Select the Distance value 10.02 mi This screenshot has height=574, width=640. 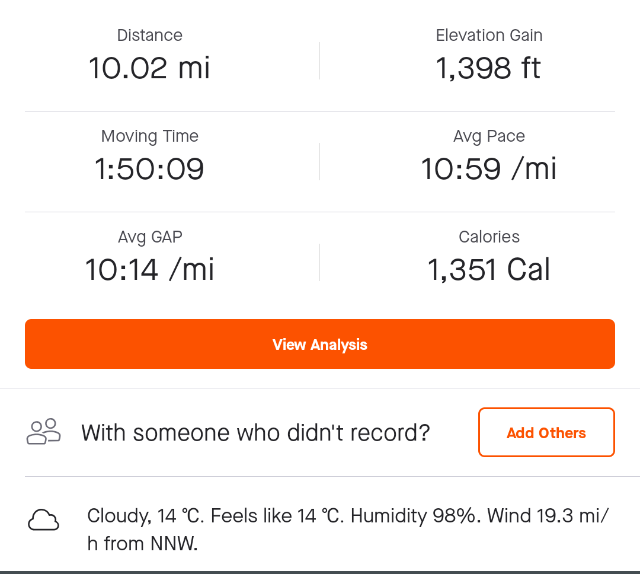coord(149,68)
